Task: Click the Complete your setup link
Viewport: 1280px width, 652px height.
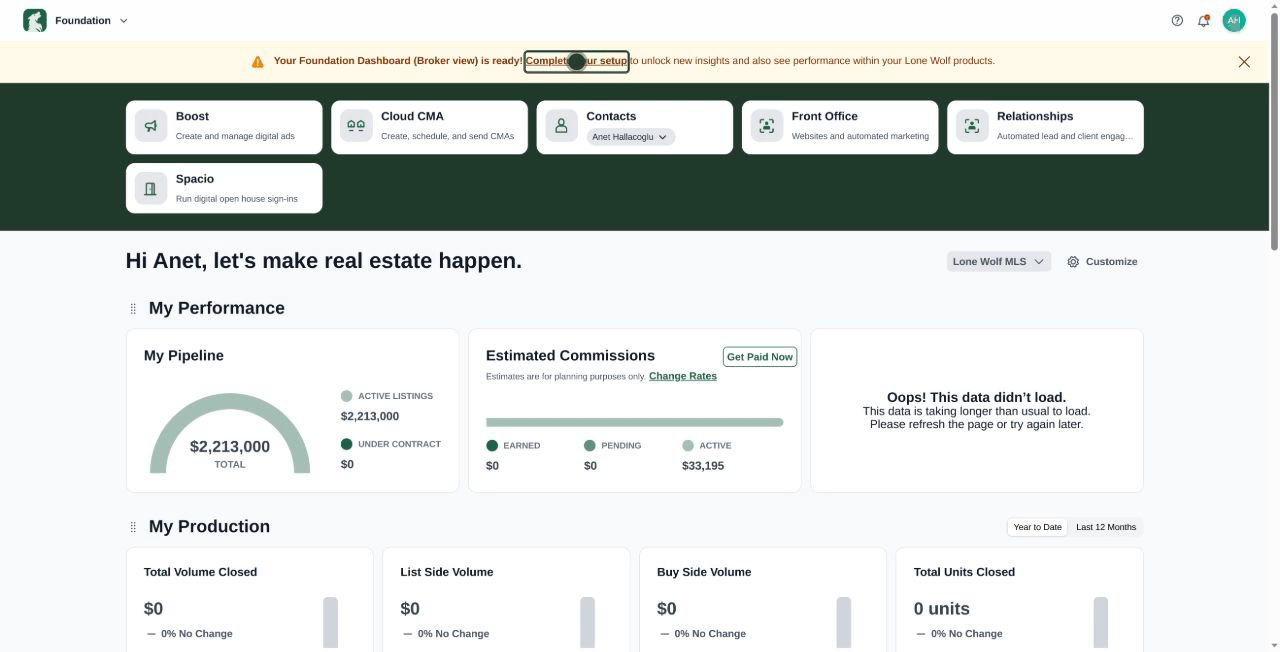Action: (x=577, y=61)
